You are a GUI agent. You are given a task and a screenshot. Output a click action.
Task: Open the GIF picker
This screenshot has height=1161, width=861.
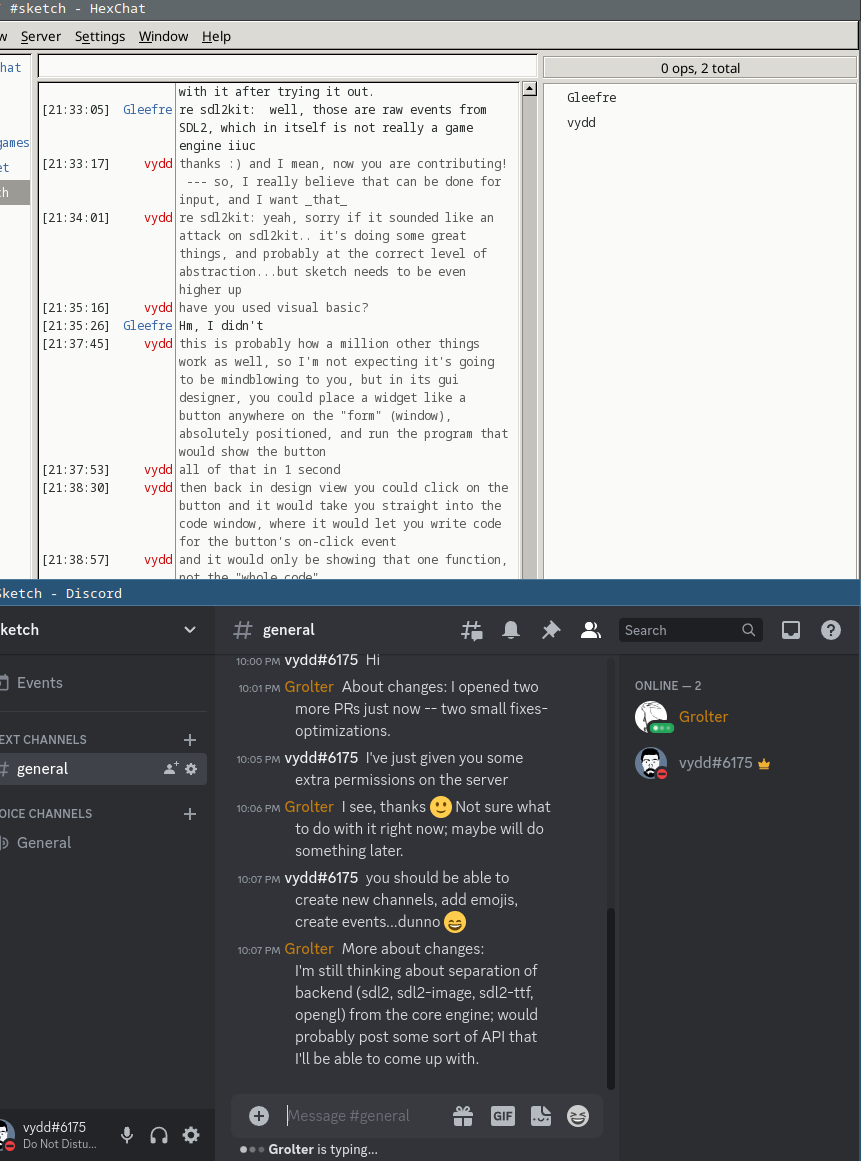click(x=502, y=1116)
